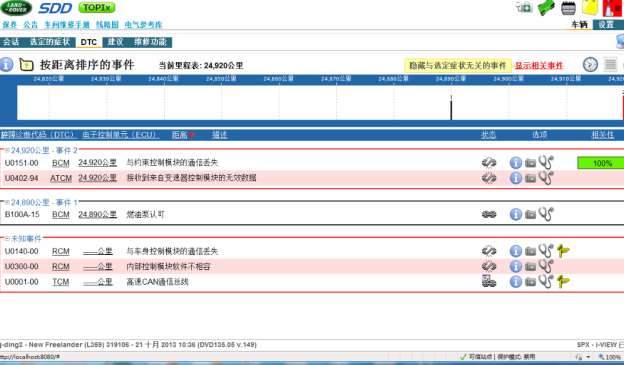Select the 车辆 tab at top right

579,25
